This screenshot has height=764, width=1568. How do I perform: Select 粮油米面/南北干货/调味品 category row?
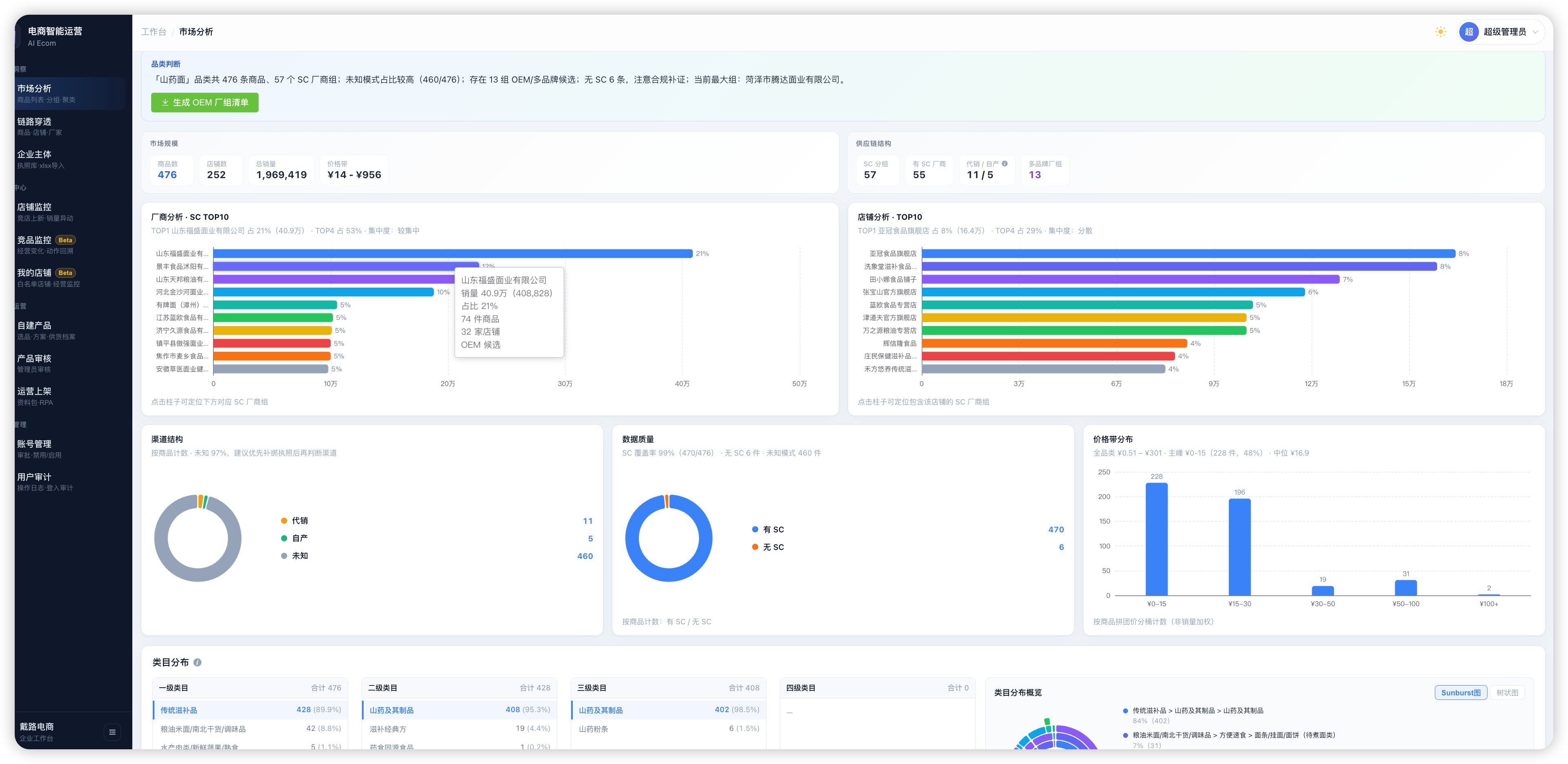[x=250, y=729]
